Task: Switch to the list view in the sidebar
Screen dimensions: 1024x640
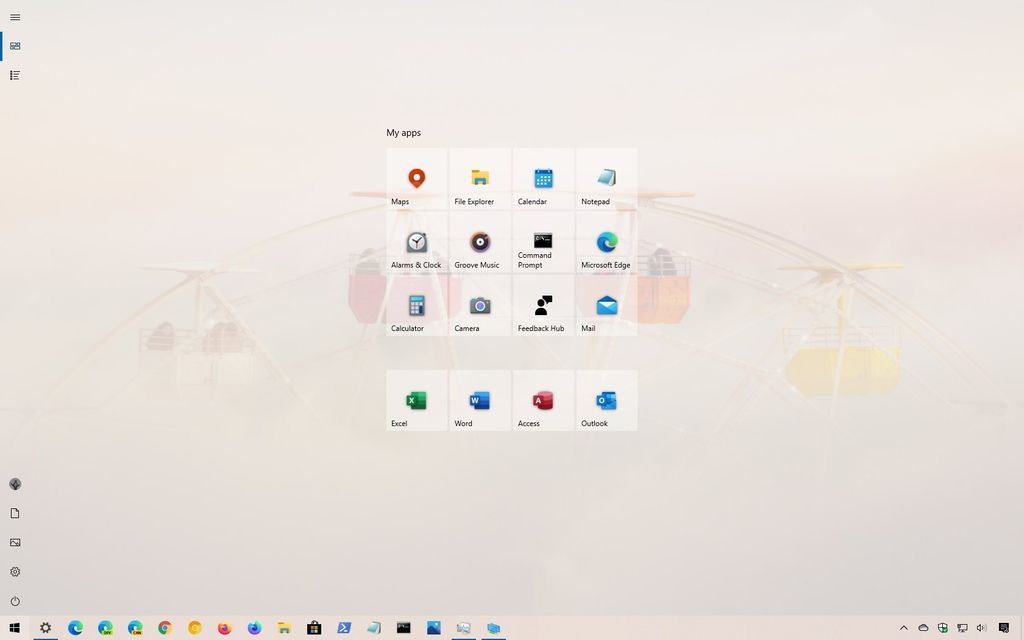Action: pyautogui.click(x=14, y=74)
